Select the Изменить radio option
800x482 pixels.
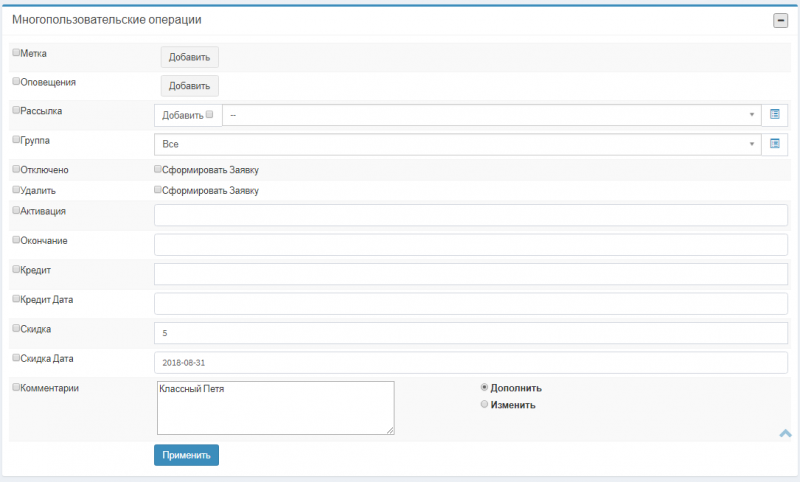click(x=484, y=404)
